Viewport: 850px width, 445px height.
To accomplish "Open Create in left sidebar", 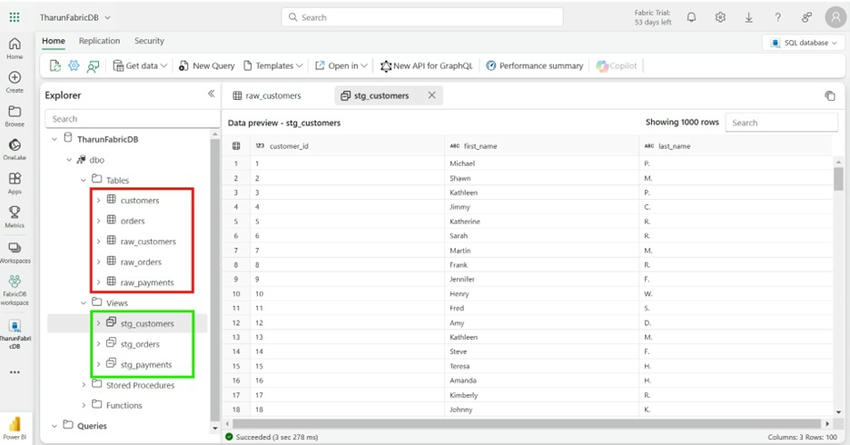I will (15, 82).
